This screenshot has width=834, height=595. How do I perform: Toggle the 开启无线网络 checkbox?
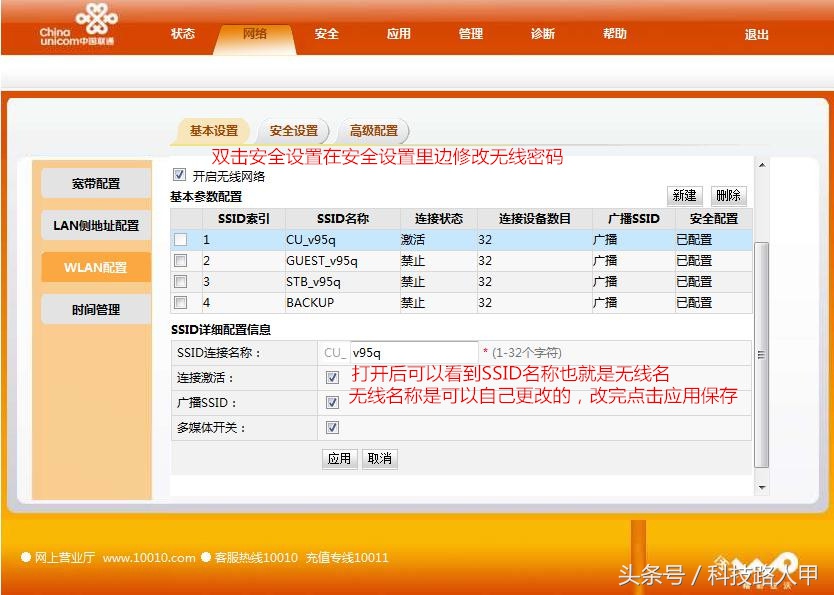[180, 174]
